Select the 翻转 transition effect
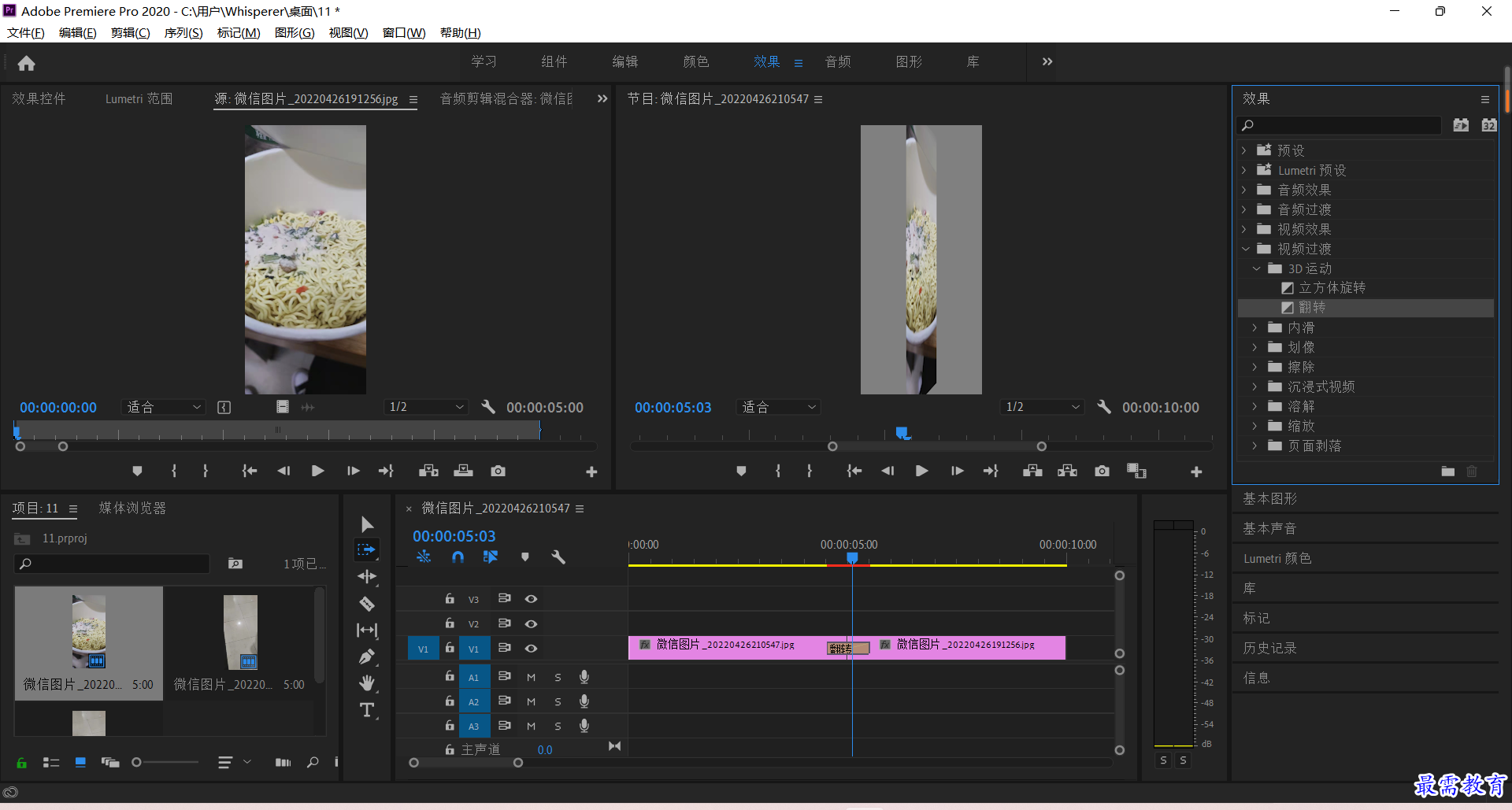Viewport: 1512px width, 810px height. tap(1366, 308)
